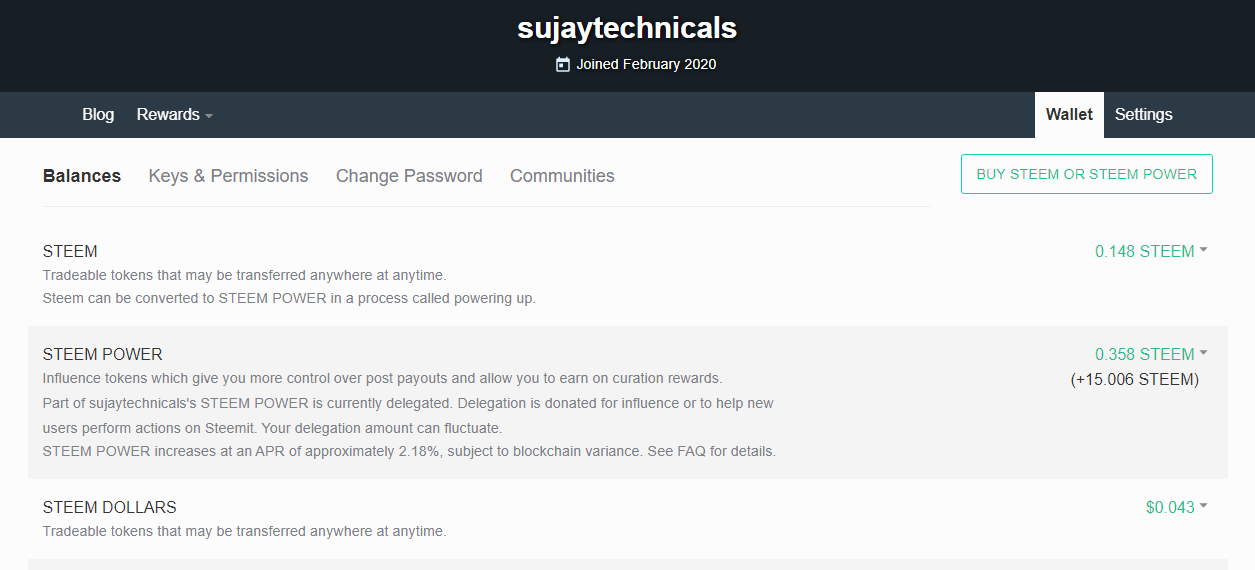Click the caret arrow next to 0.148 STEEM
The image size is (1255, 570).
[1203, 251]
